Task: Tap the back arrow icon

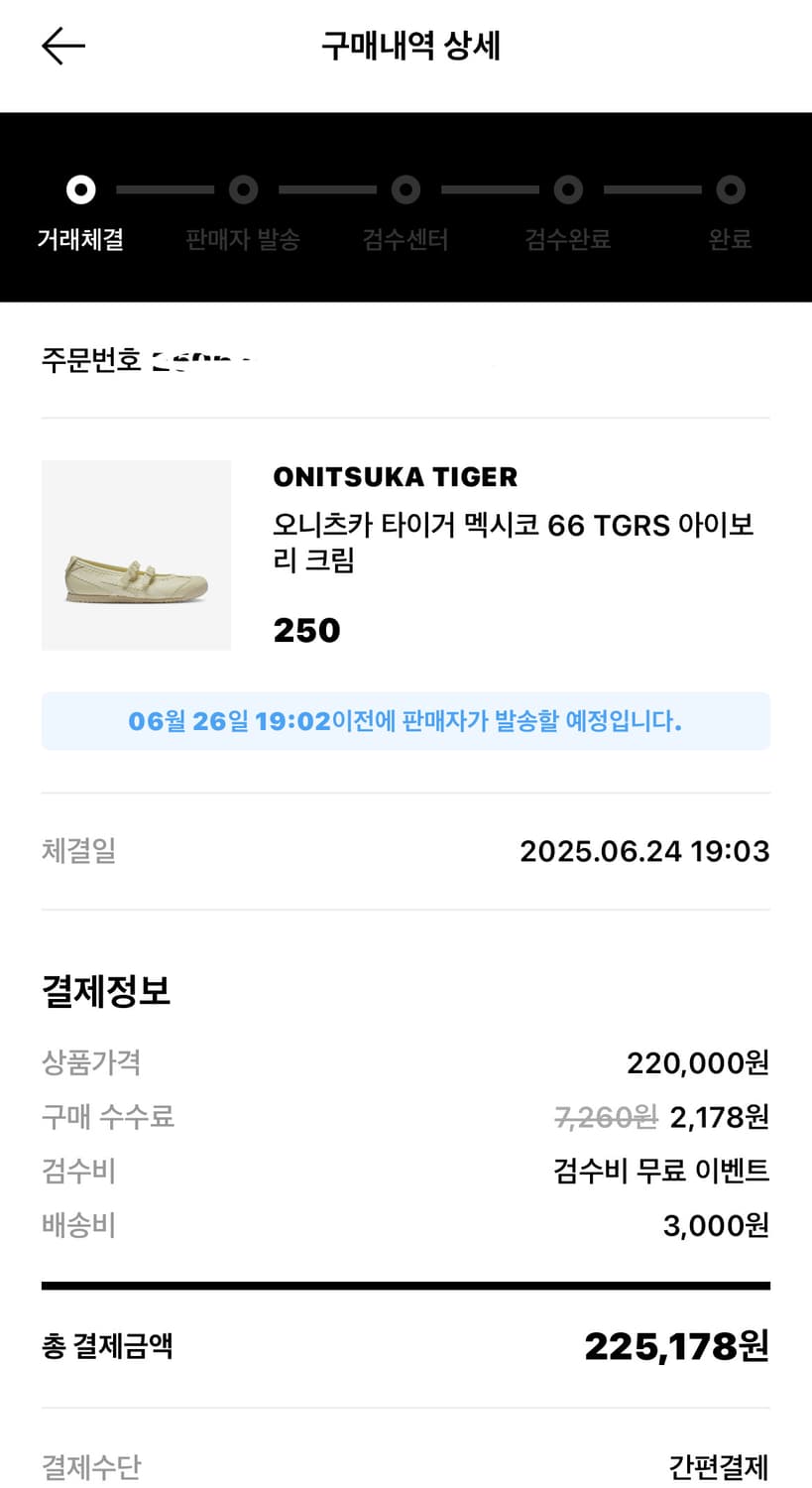Action: point(63,47)
